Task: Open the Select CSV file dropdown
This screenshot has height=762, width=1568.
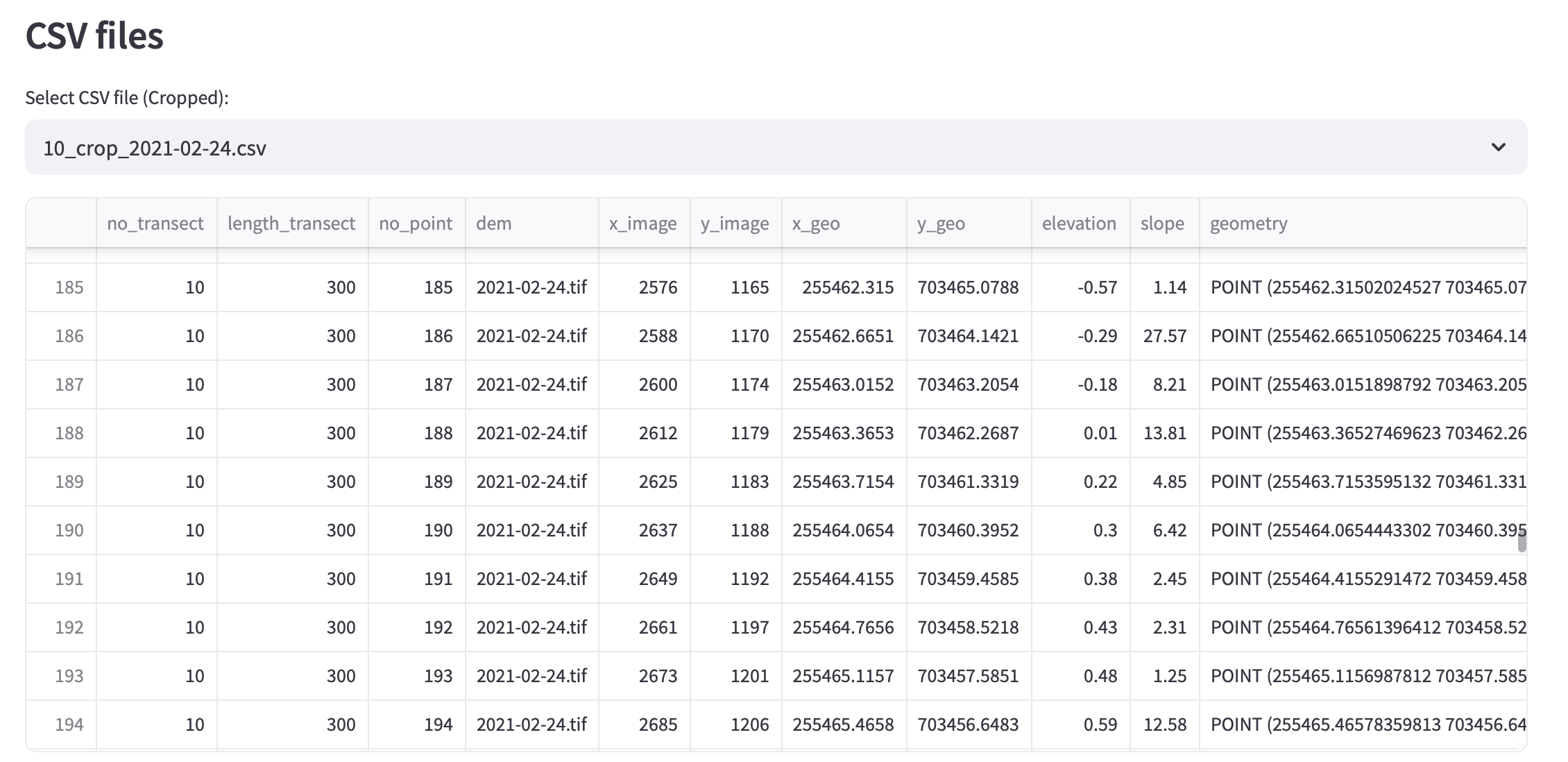Action: click(x=776, y=147)
